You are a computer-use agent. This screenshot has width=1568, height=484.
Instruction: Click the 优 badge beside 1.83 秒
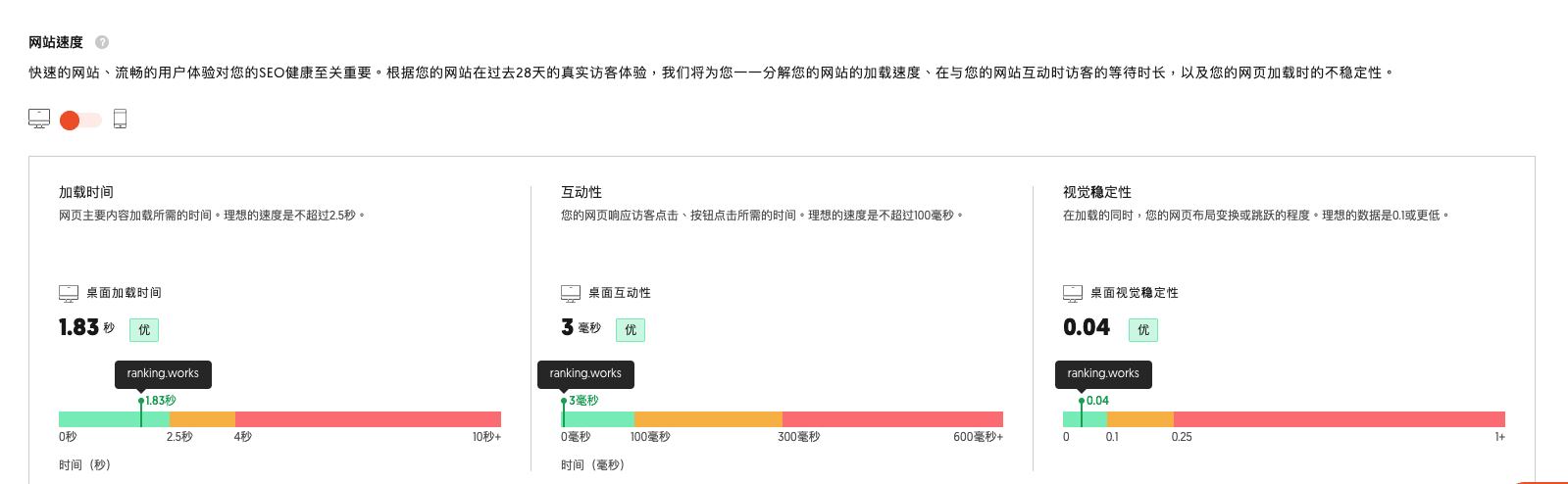[144, 330]
